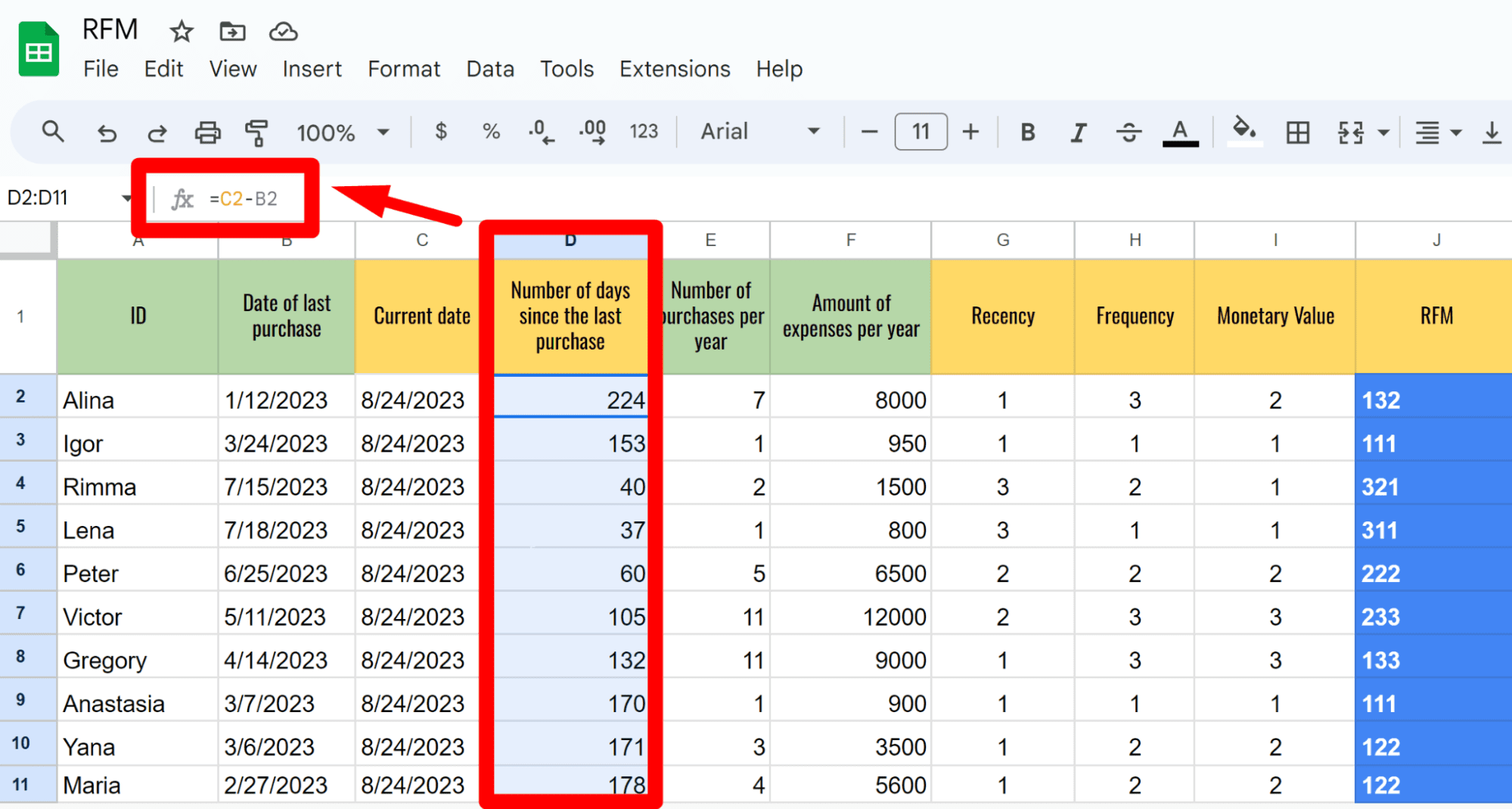Open the Format menu
This screenshot has height=809, width=1512.
coord(404,69)
